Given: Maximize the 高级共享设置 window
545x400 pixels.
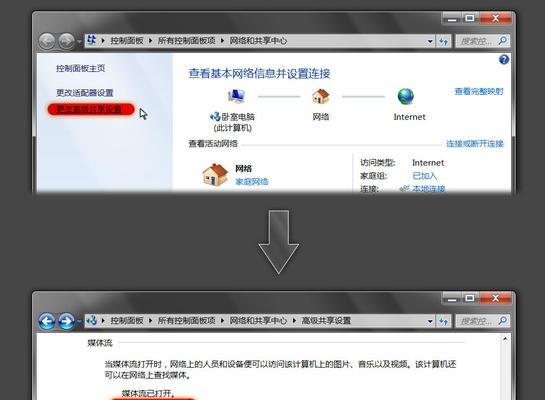Looking at the screenshot, I should pyautogui.click(x=470, y=298).
